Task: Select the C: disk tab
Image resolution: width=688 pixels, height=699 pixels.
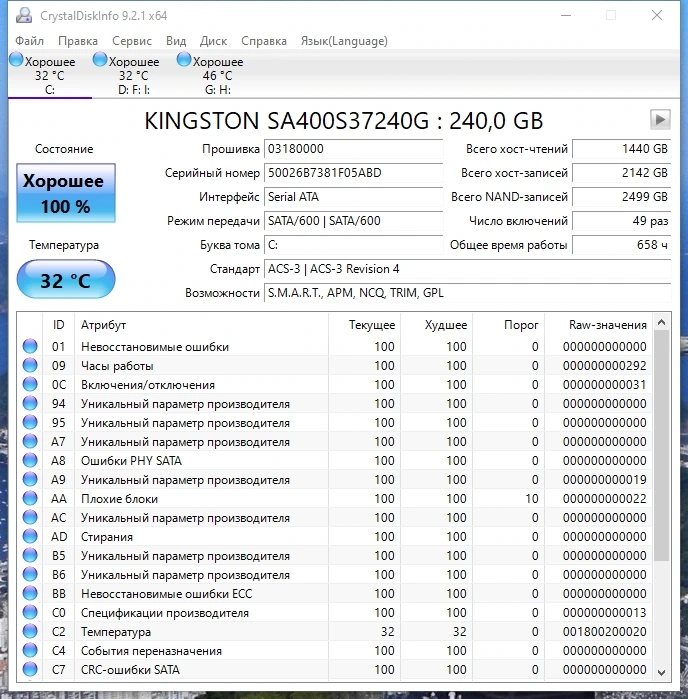Action: [x=50, y=75]
